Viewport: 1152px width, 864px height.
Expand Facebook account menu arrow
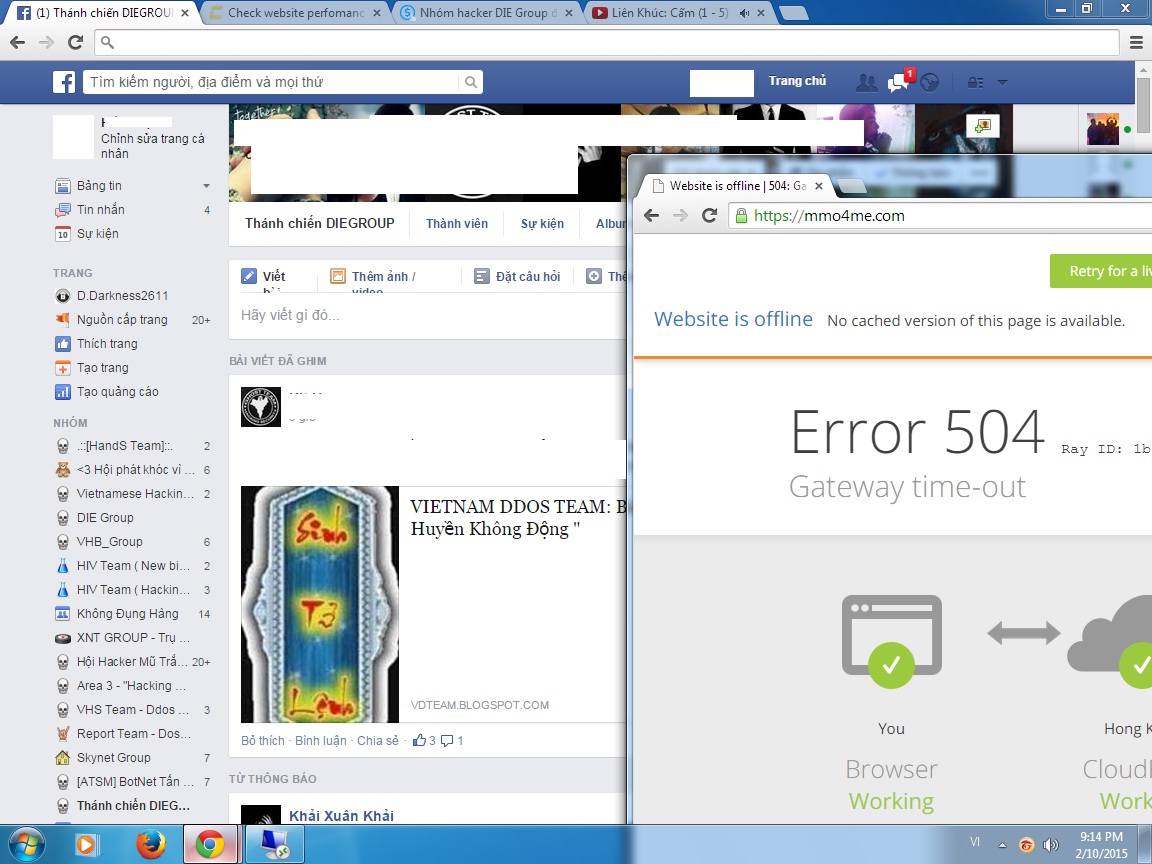pyautogui.click(x=1002, y=82)
